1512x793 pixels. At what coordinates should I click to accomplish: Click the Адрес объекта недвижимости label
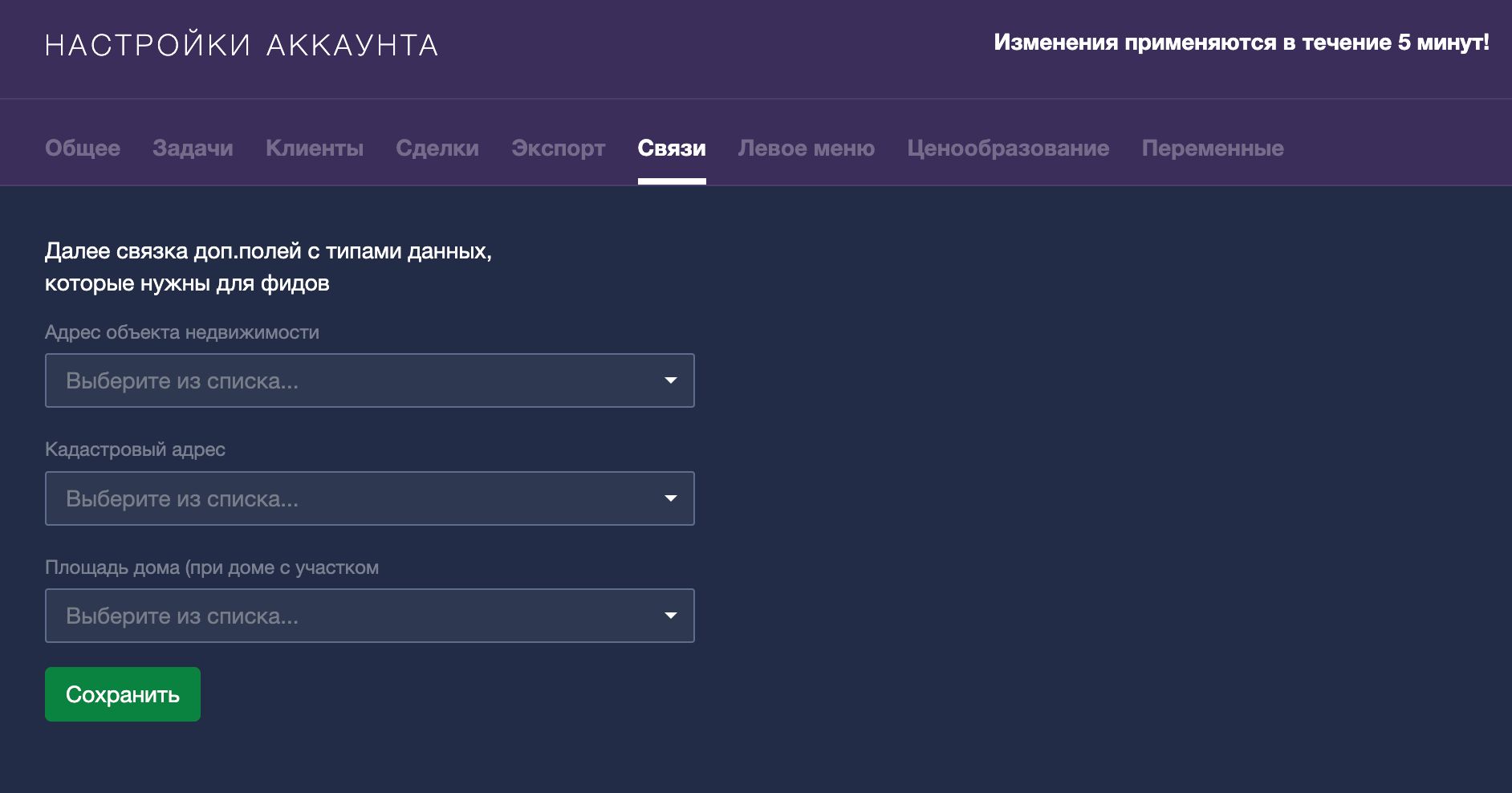pyautogui.click(x=182, y=332)
